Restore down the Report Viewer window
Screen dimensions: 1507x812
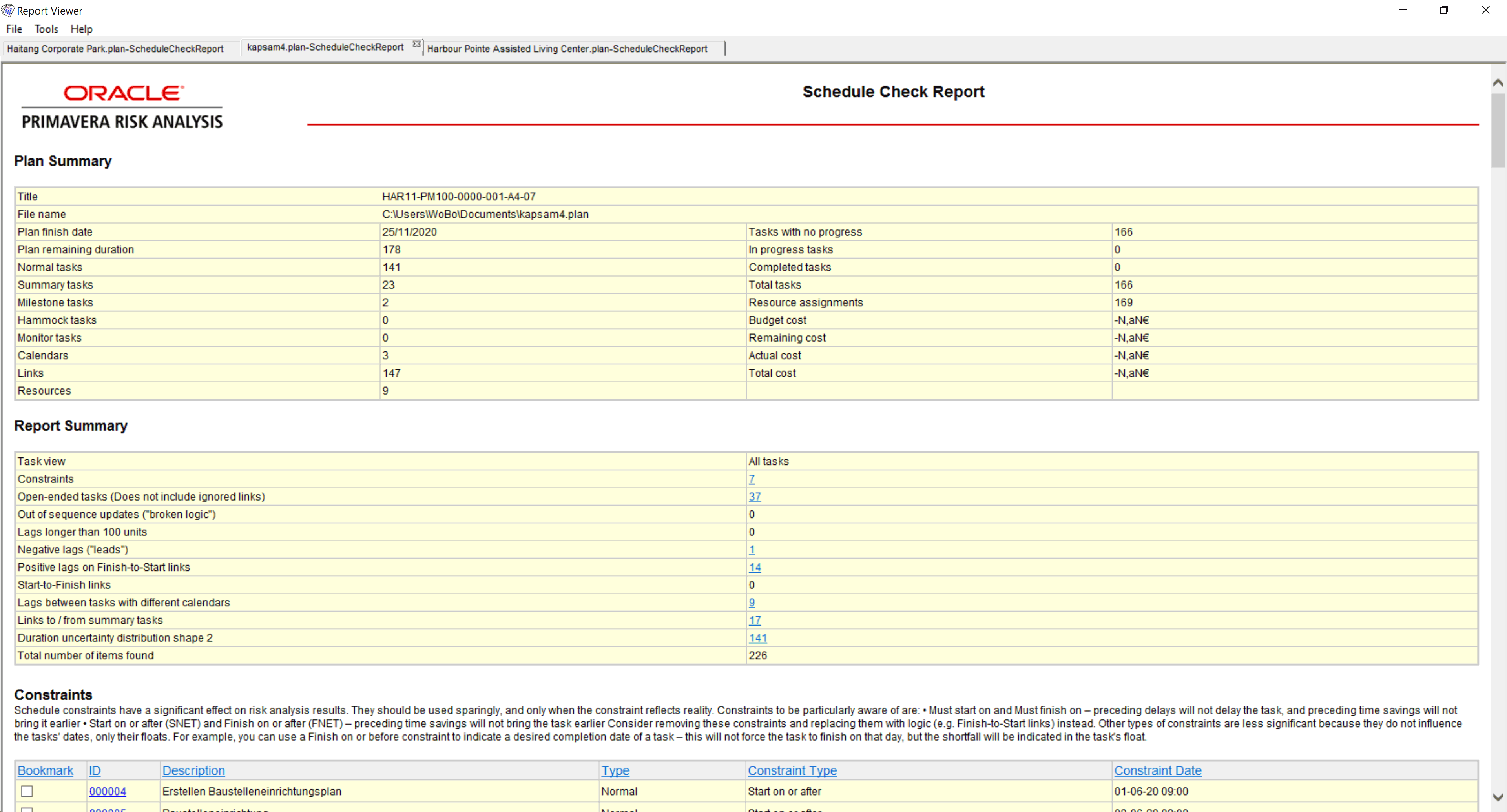[1444, 10]
